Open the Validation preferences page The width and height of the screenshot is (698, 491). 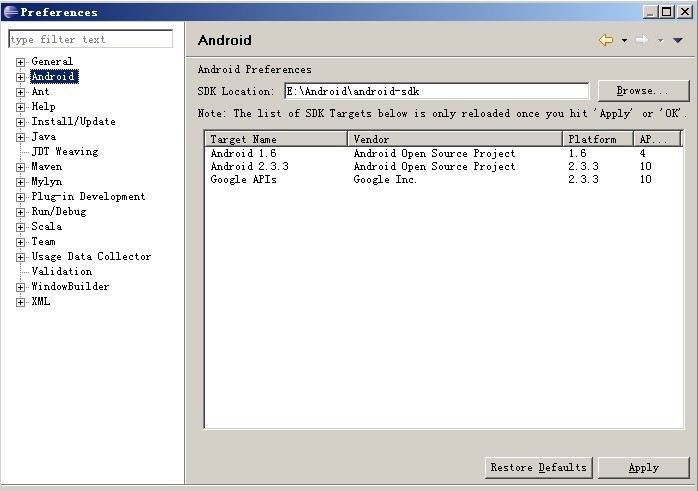62,272
